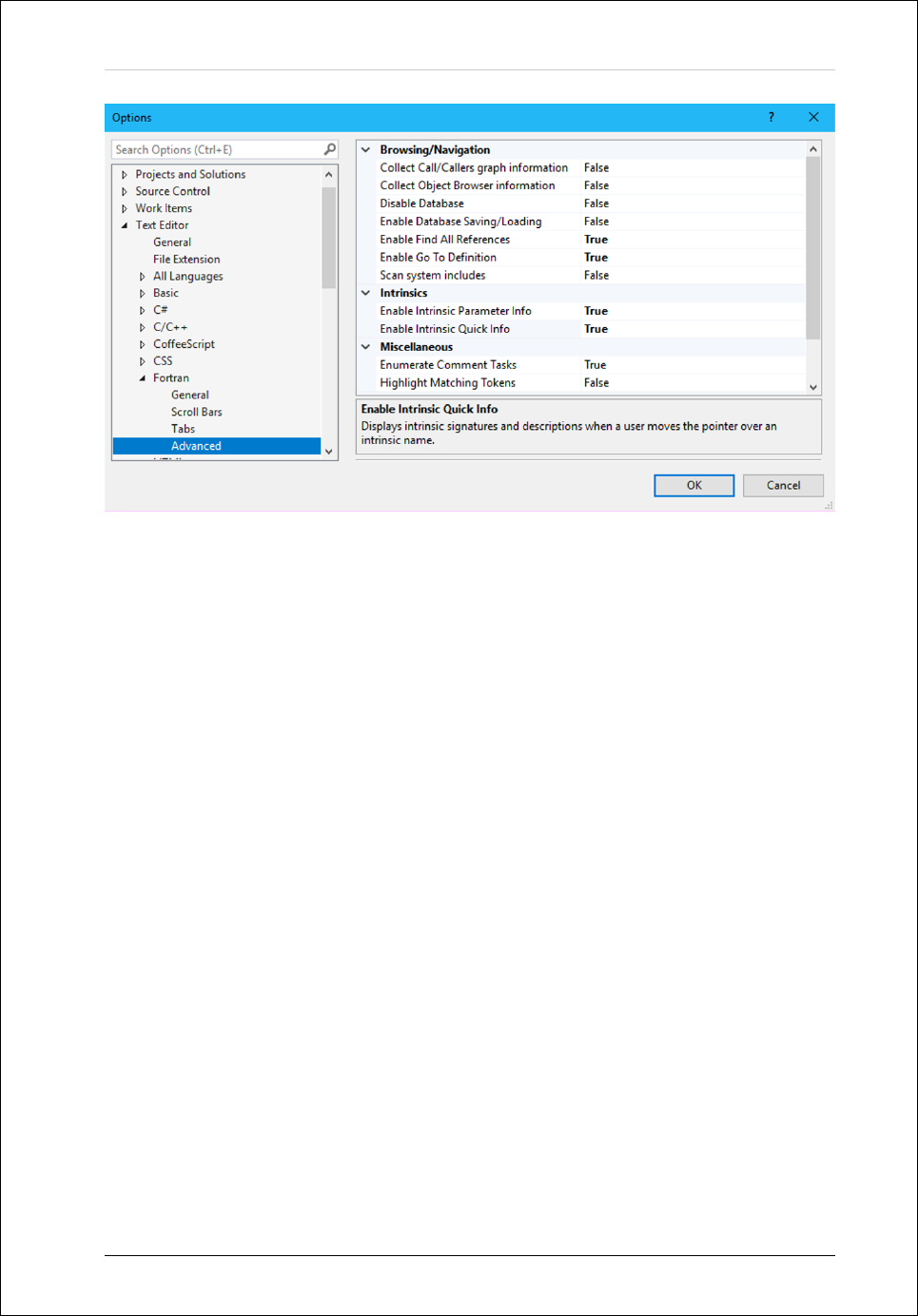This screenshot has width=918, height=1316.
Task: Click the search magnifier icon
Action: [329, 149]
